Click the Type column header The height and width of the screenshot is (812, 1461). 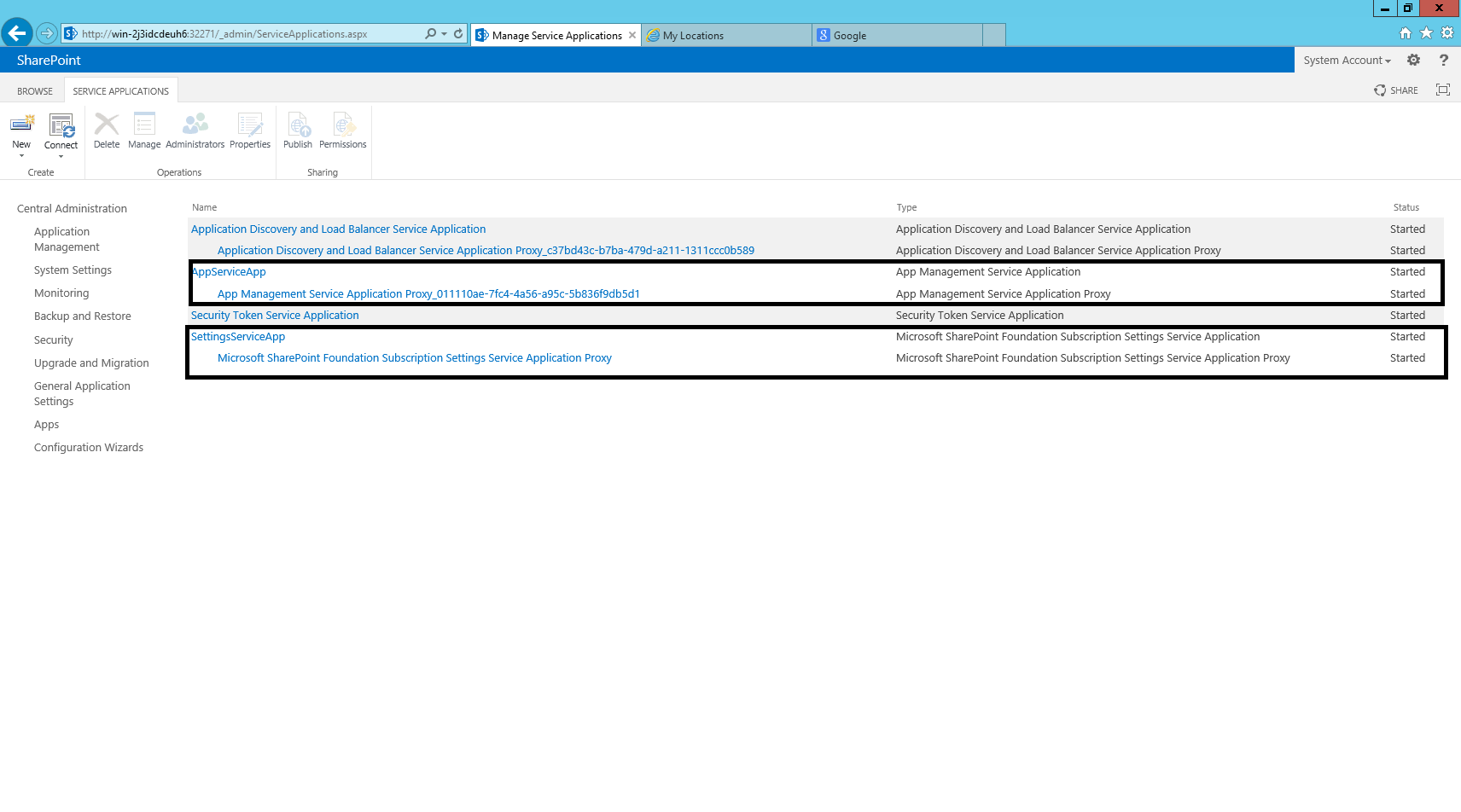click(x=906, y=207)
